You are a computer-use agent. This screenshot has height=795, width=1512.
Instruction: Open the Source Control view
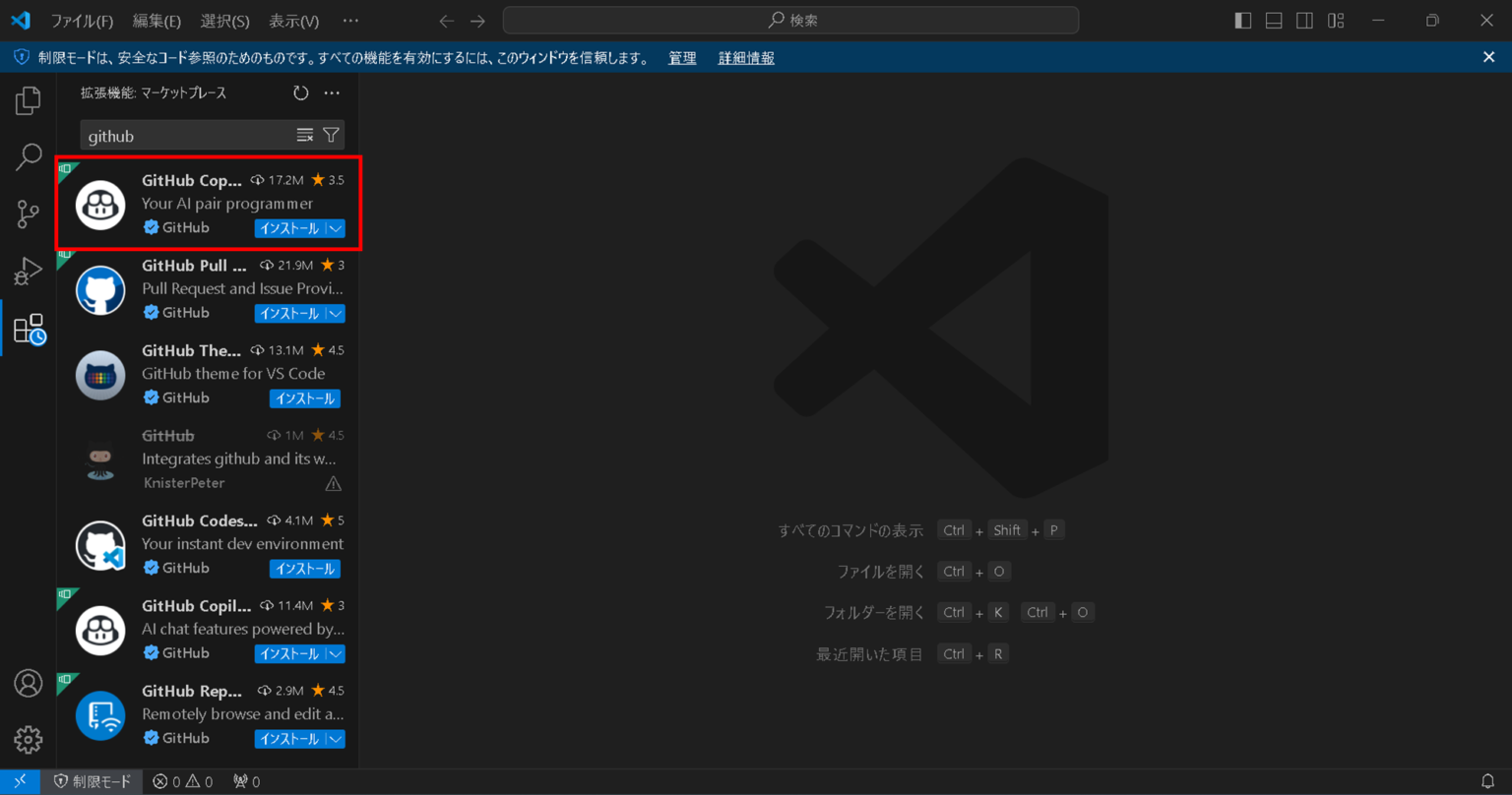point(27,214)
